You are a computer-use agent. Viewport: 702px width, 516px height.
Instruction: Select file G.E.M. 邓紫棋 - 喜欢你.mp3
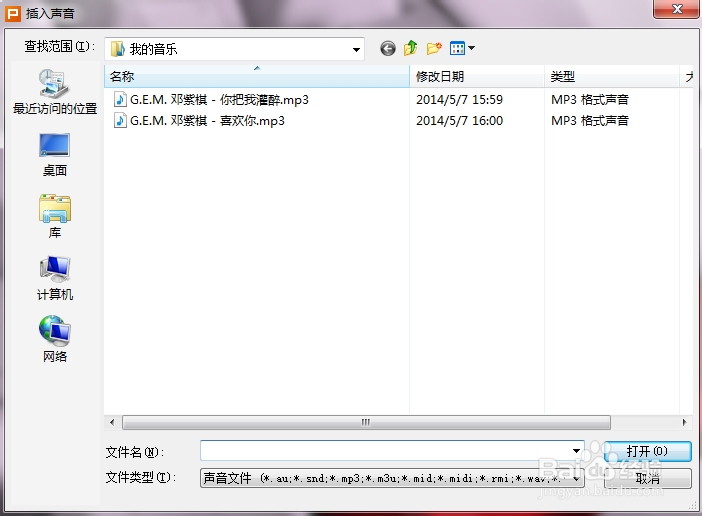pos(207,120)
